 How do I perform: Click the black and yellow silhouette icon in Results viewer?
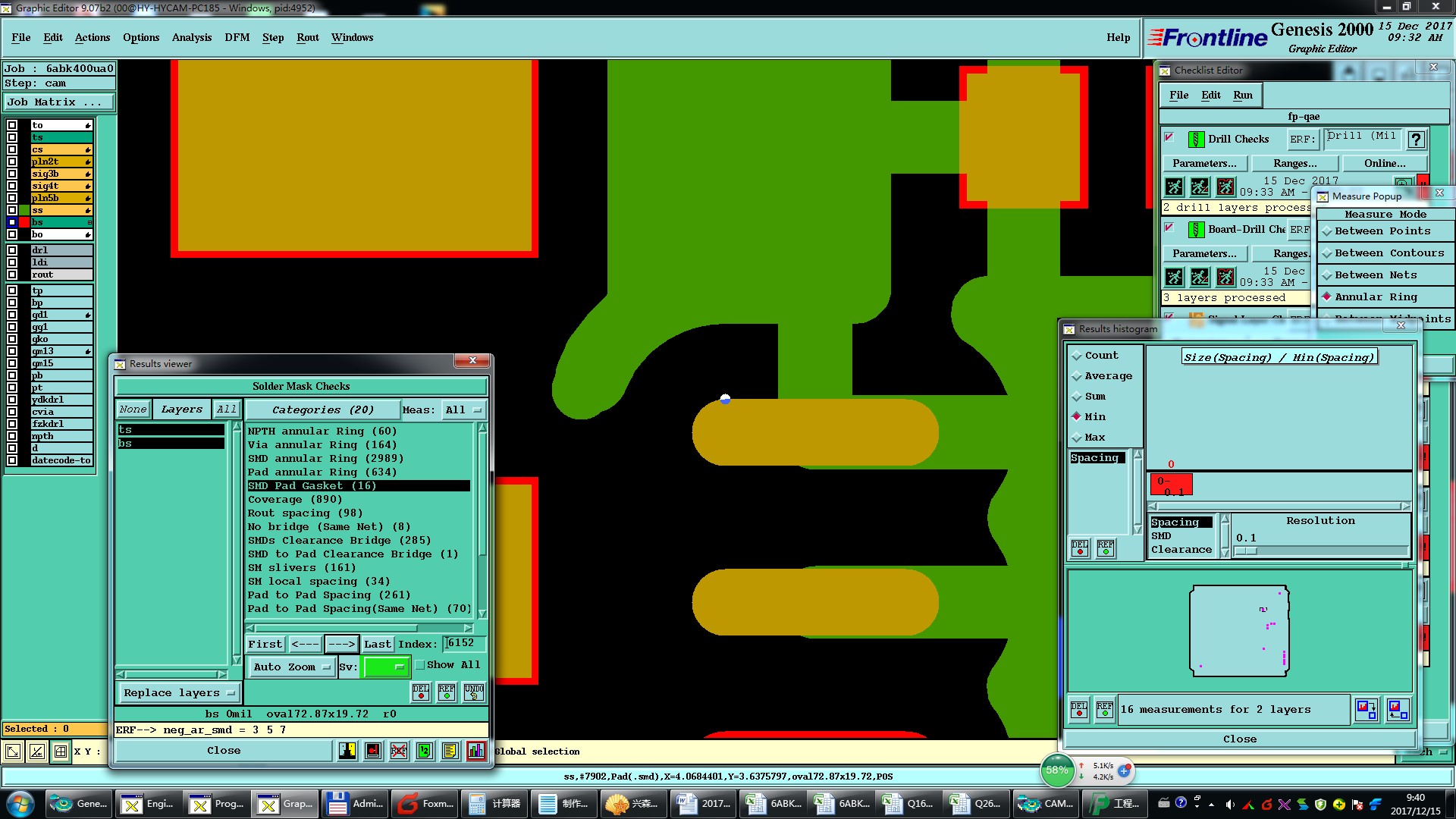click(x=347, y=751)
